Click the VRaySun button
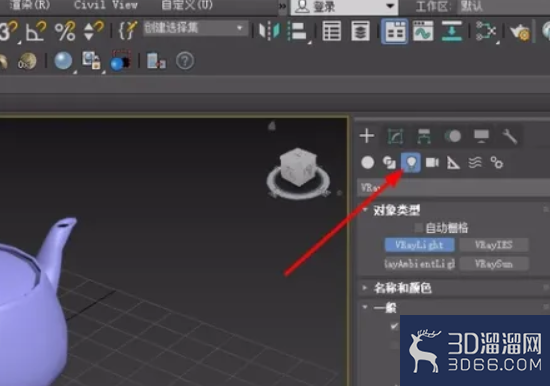 [494, 264]
